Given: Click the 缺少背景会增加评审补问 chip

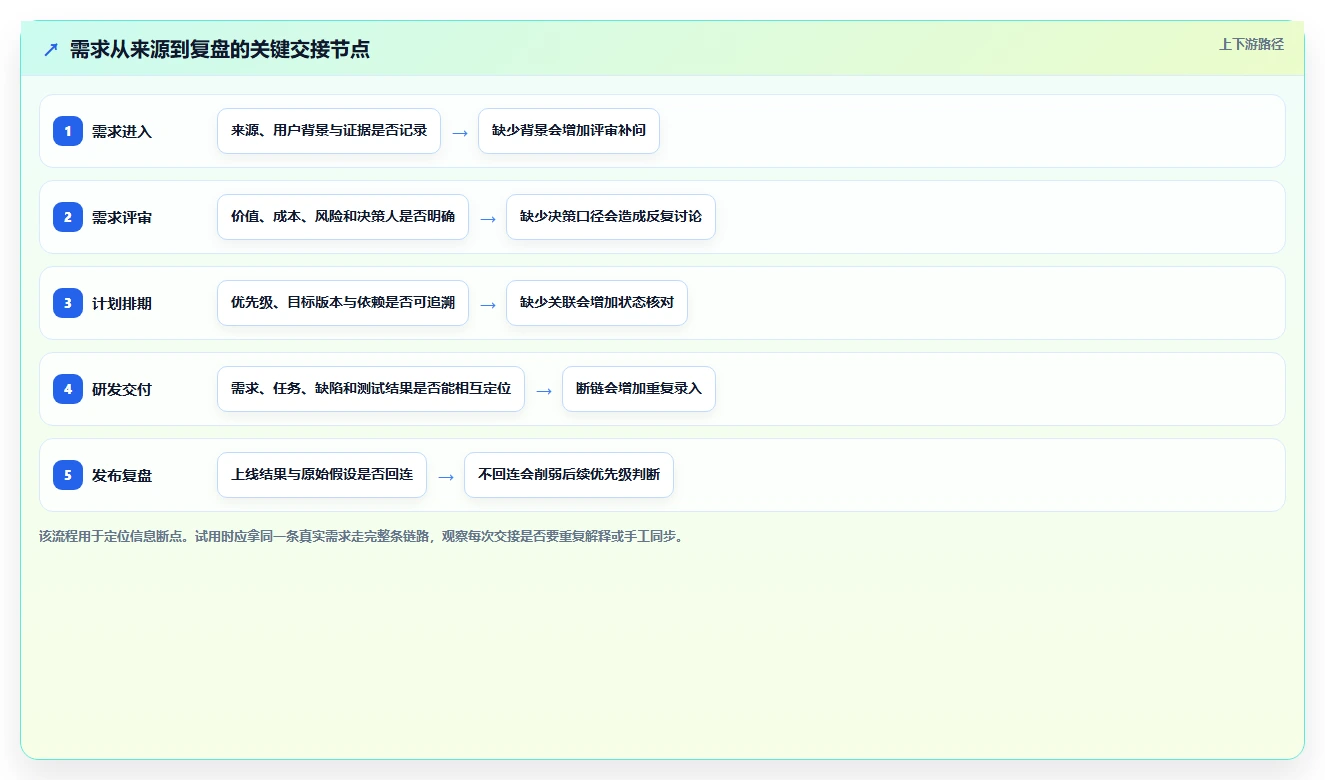Looking at the screenshot, I should [x=569, y=131].
